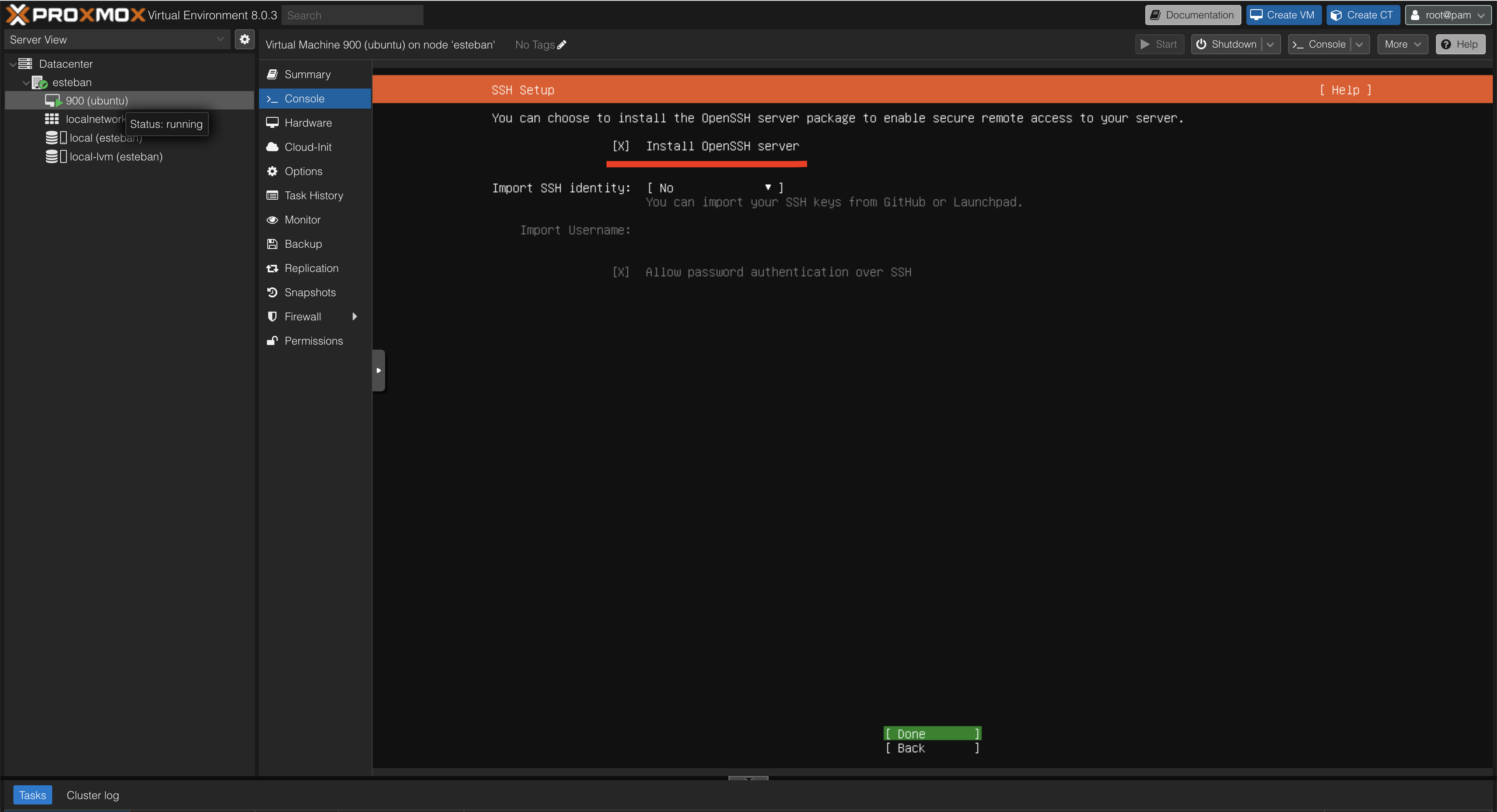The width and height of the screenshot is (1497, 812).
Task: Open Documentation
Action: click(x=1193, y=15)
